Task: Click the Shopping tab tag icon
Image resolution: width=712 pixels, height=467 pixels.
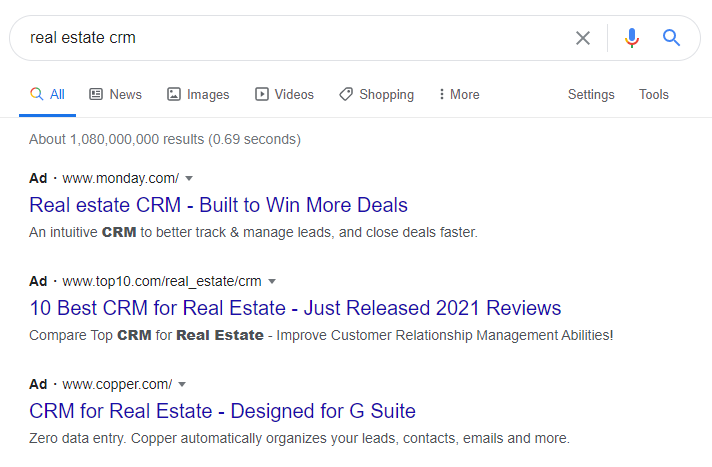Action: coord(346,94)
